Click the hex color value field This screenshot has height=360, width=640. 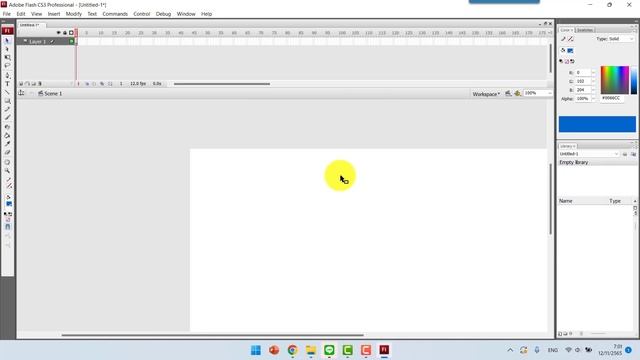(x=612, y=98)
